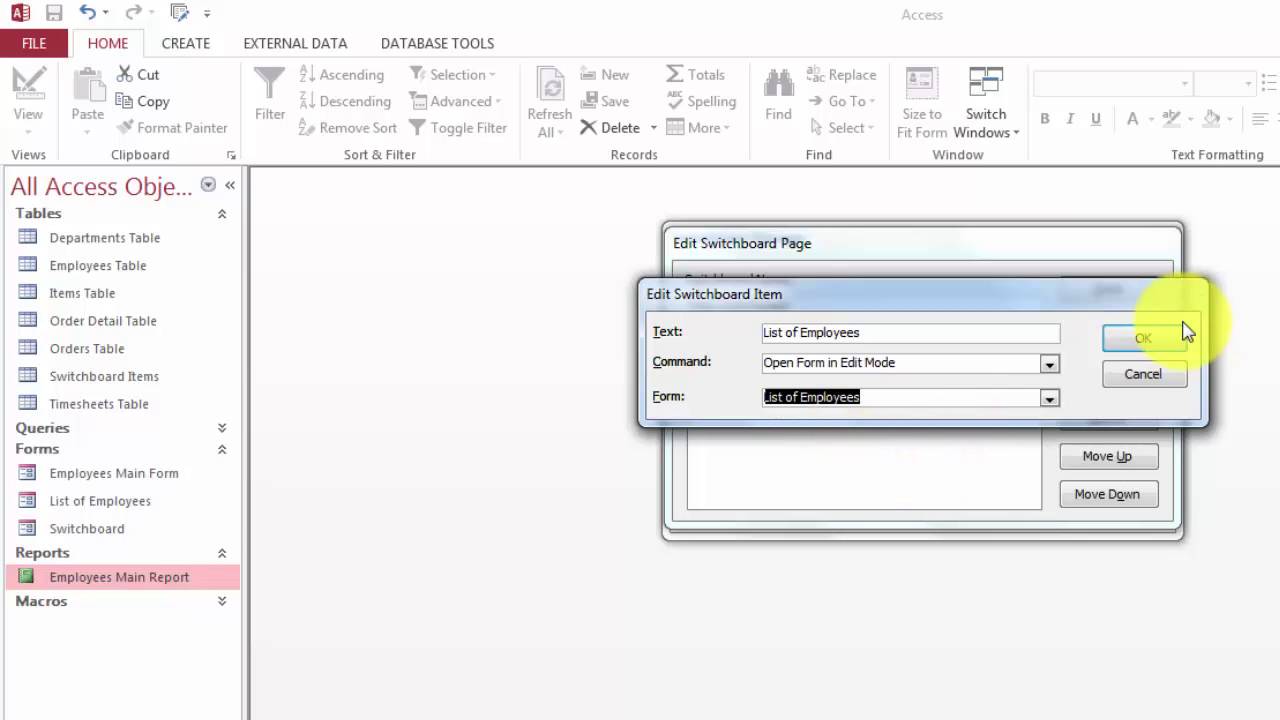Click Switch Windows button
The width and height of the screenshot is (1280, 720).
click(x=986, y=102)
